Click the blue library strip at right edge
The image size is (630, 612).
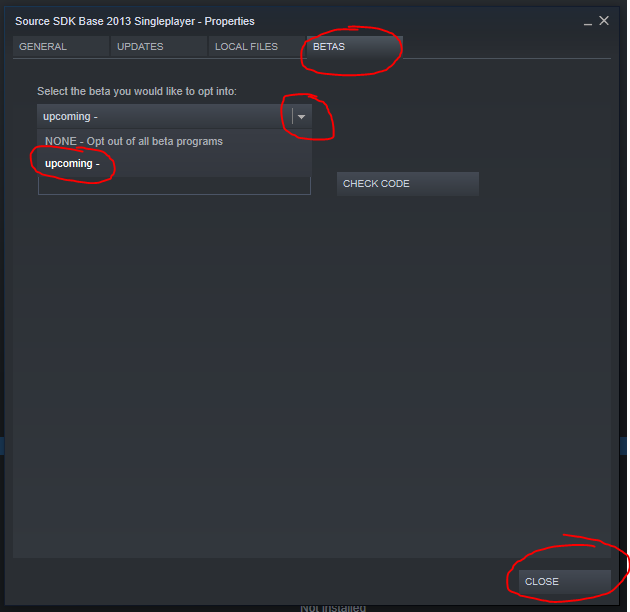point(624,446)
